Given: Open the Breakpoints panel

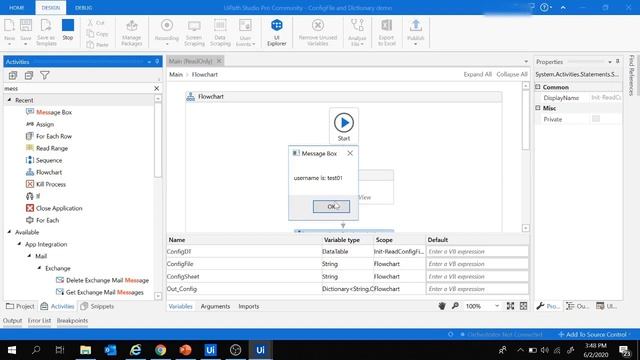Looking at the screenshot, I should [x=72, y=320].
